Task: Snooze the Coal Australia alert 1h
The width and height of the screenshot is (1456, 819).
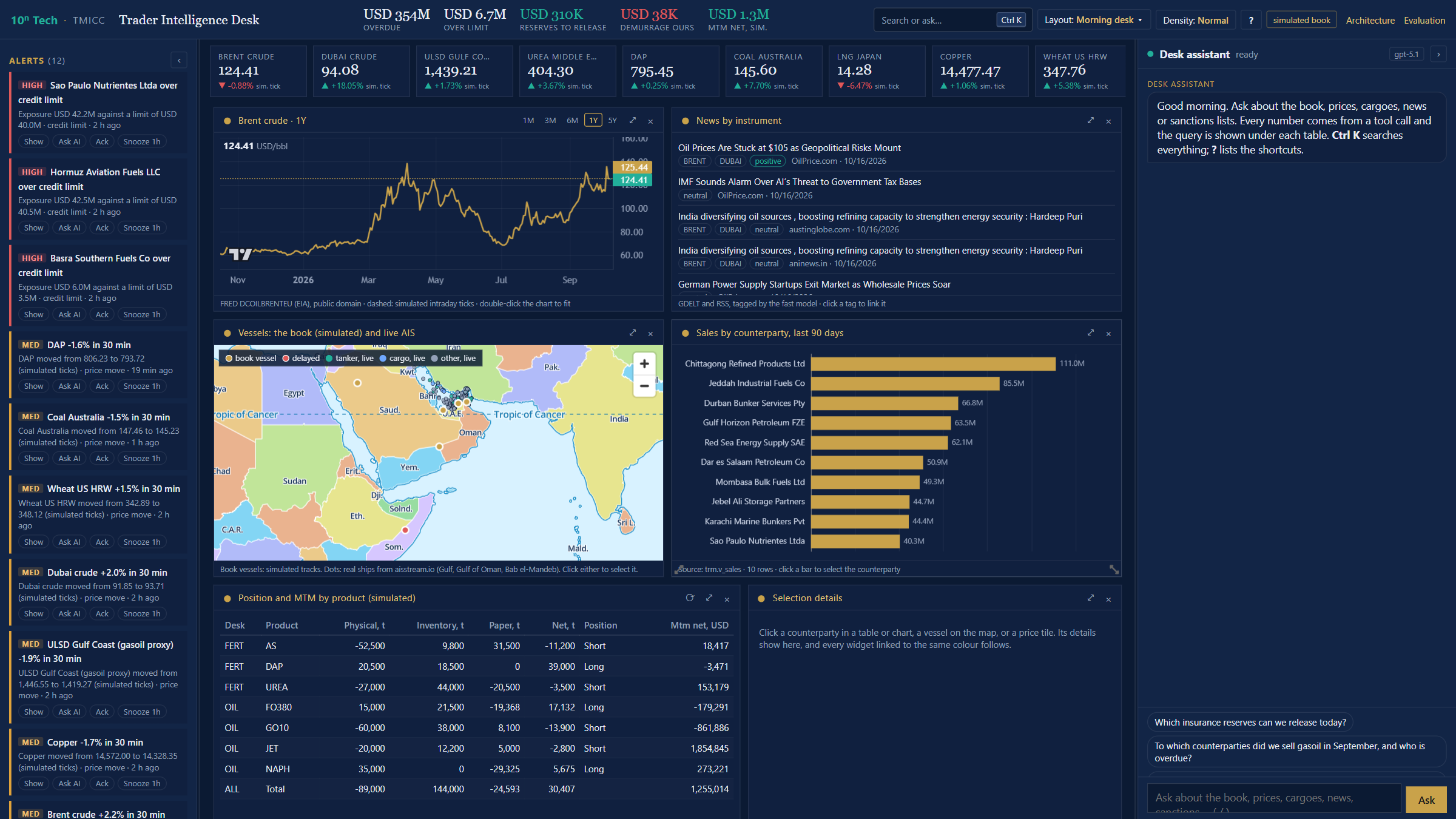Action: pyautogui.click(x=142, y=458)
